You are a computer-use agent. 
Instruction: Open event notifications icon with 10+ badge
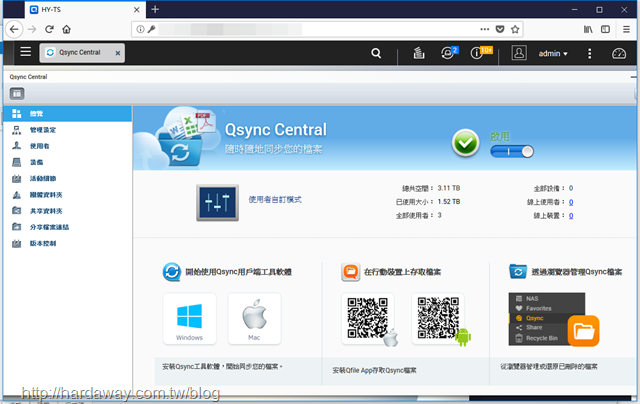point(478,53)
